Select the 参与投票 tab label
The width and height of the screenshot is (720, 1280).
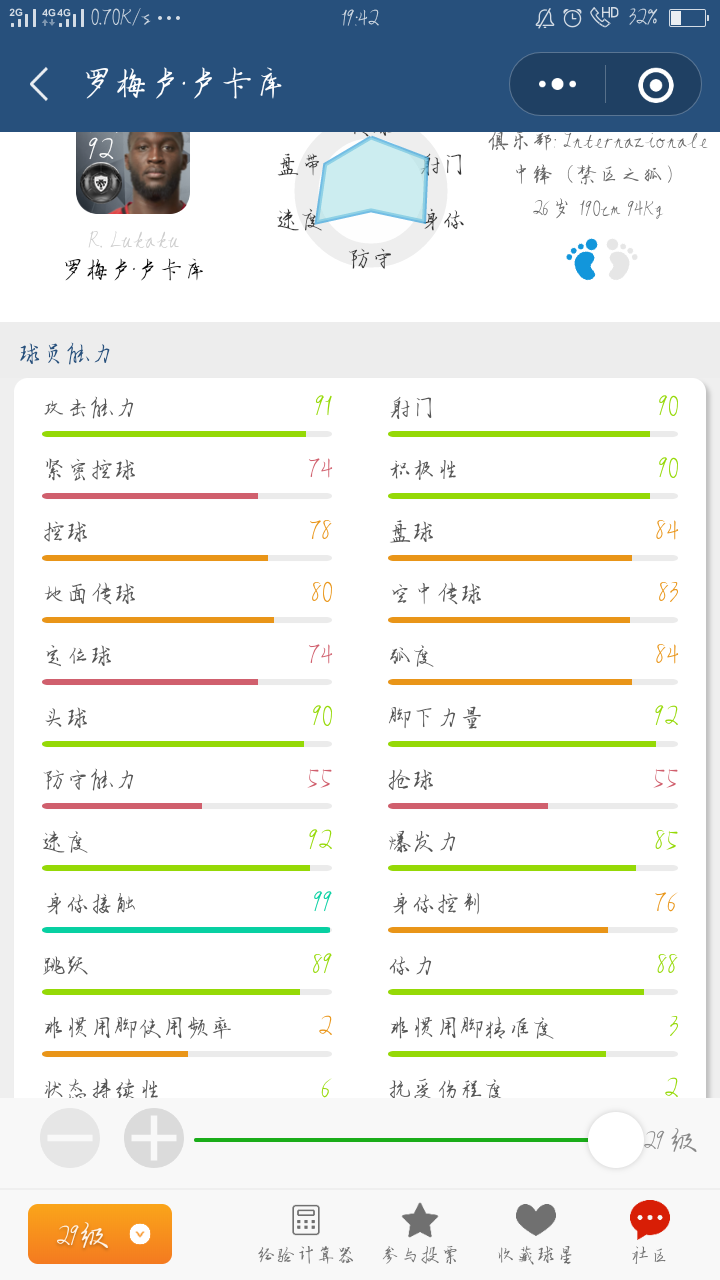[420, 1255]
